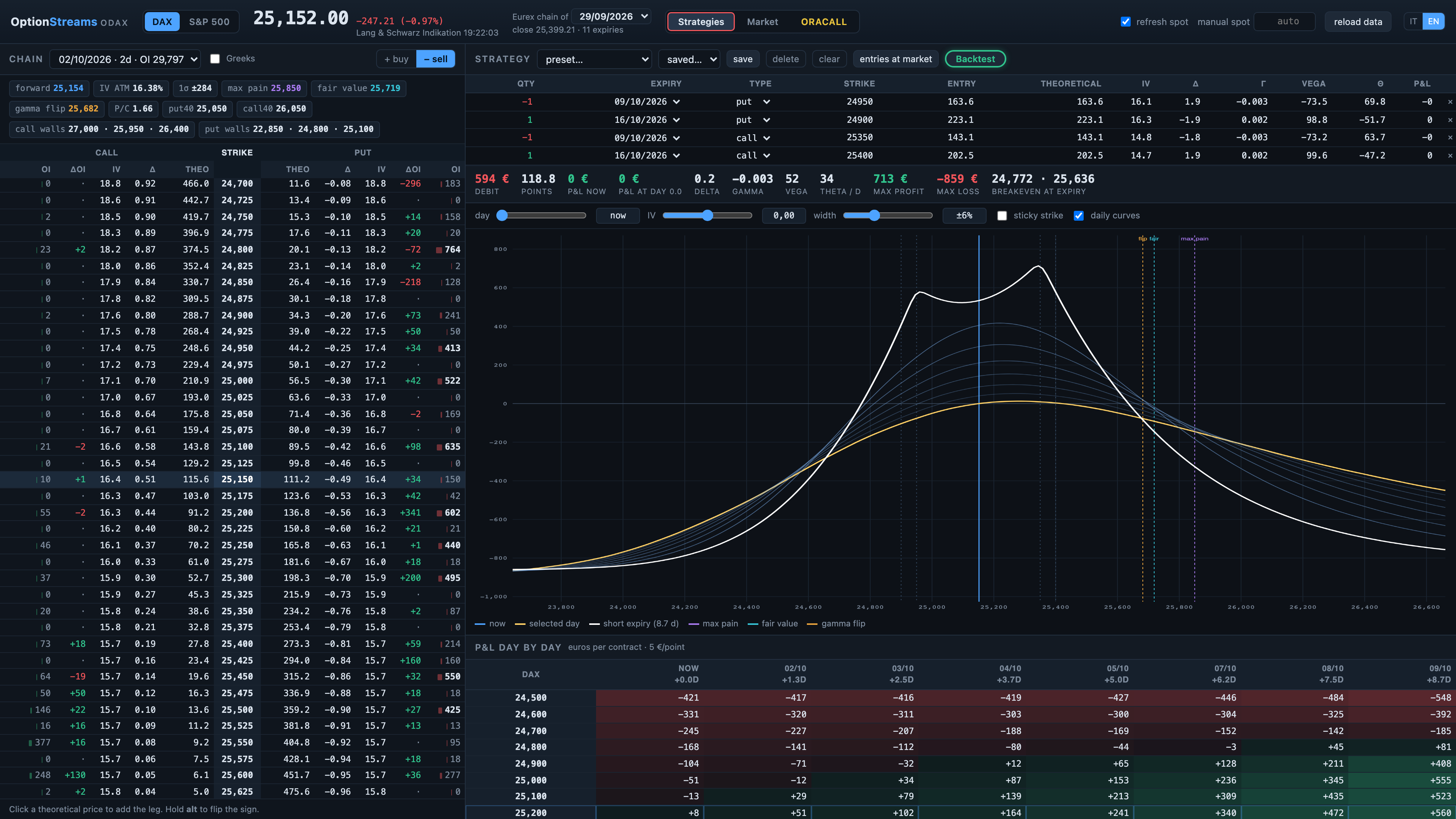Click the quantity -1 of 24950 put
1456x819 pixels.
click(x=527, y=102)
